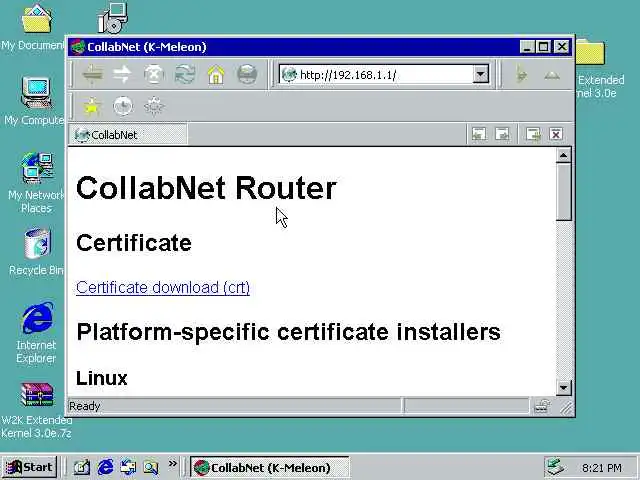The image size is (640, 480).
Task: Minimize the K-Meleon window
Action: coord(527,47)
